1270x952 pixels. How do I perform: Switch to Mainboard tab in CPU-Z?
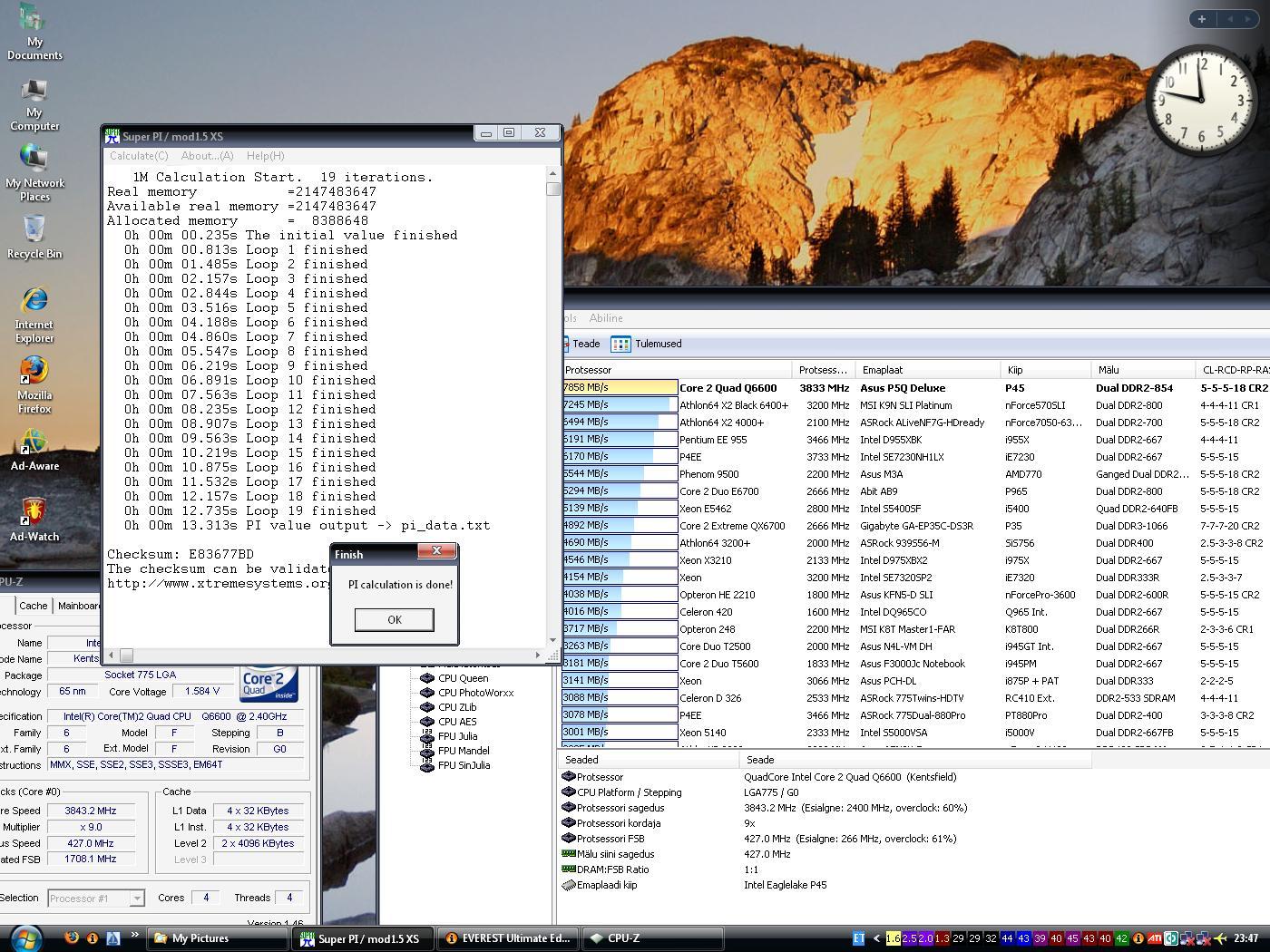point(78,606)
